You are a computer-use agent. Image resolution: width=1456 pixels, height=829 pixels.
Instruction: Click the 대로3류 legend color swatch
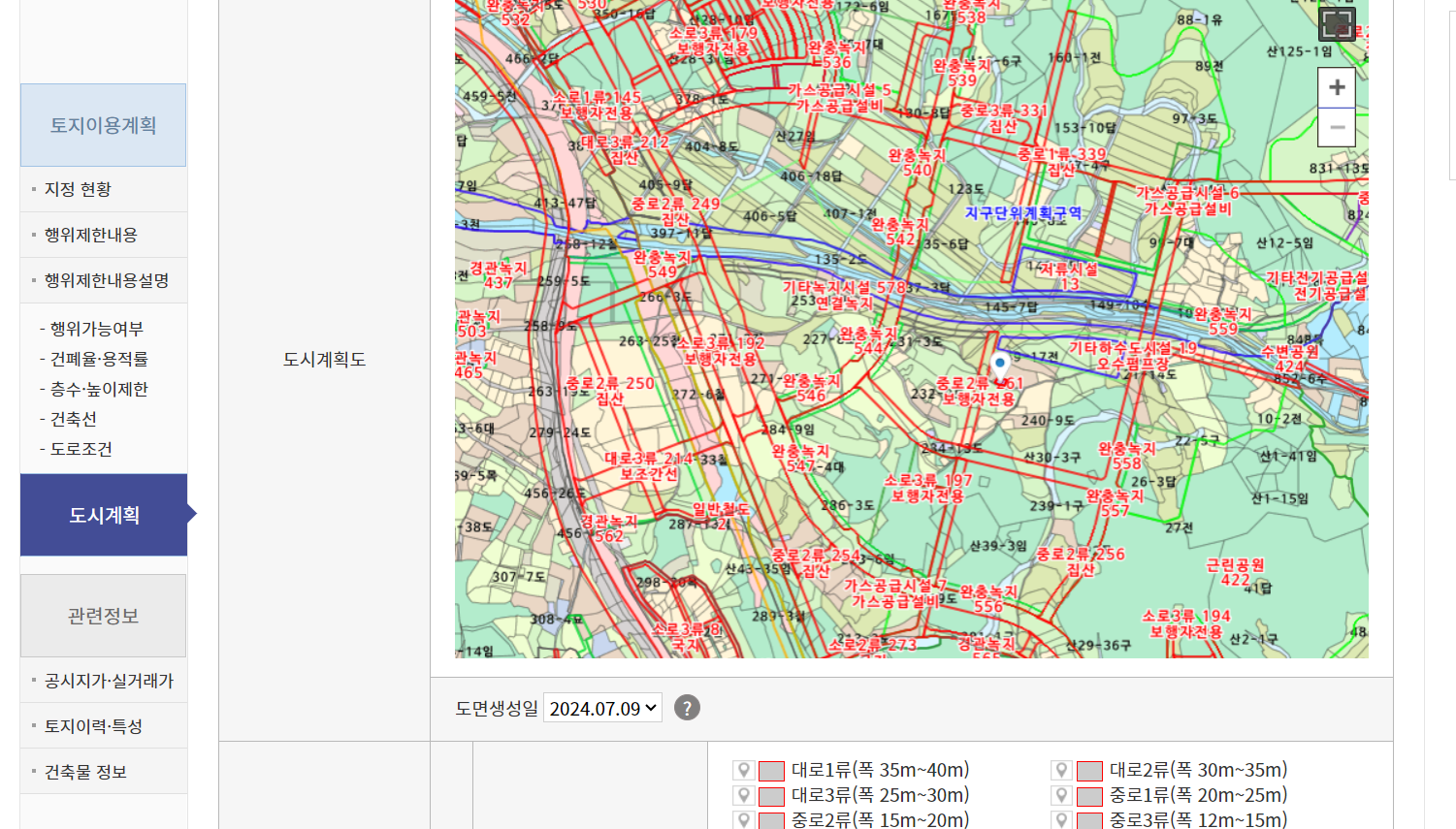pos(771,796)
